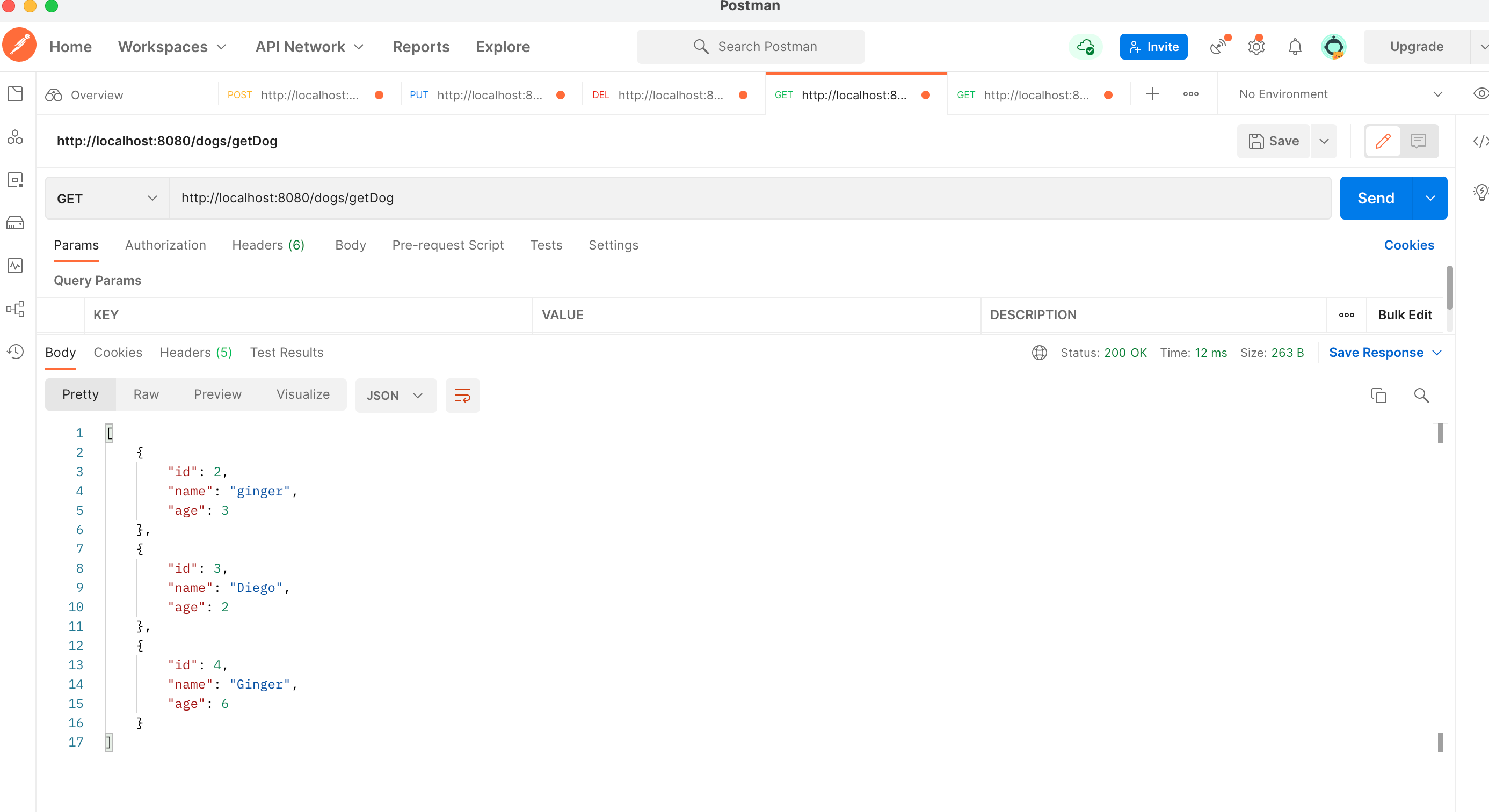1489x812 pixels.
Task: Click the Send button
Action: point(1376,198)
